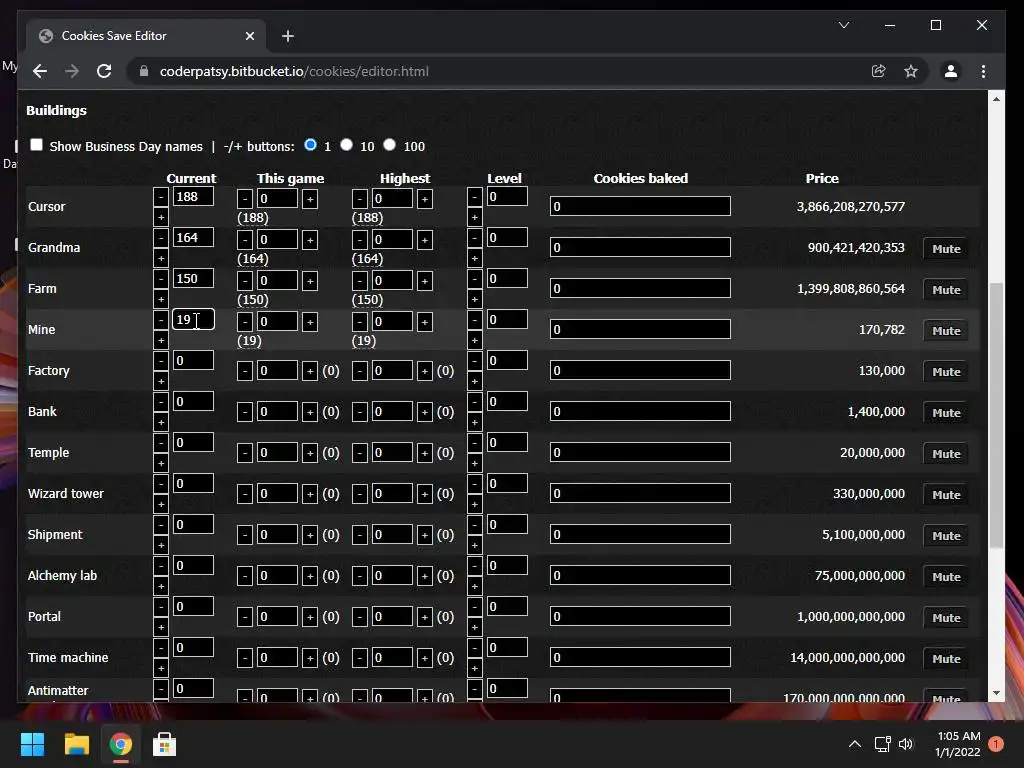Increase Portal Highest count
Viewport: 1024px width, 768px height.
click(x=424, y=616)
